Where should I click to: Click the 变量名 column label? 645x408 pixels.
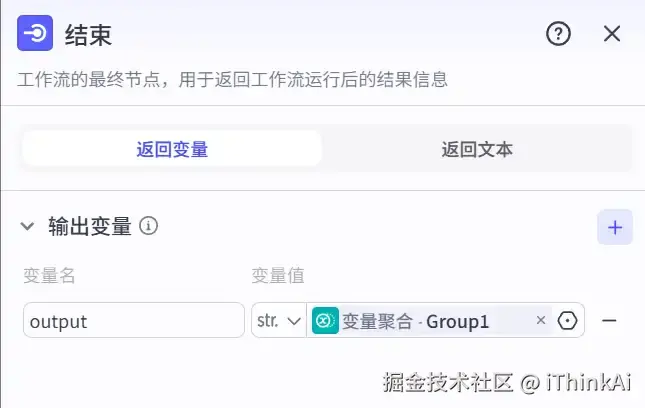(x=50, y=275)
